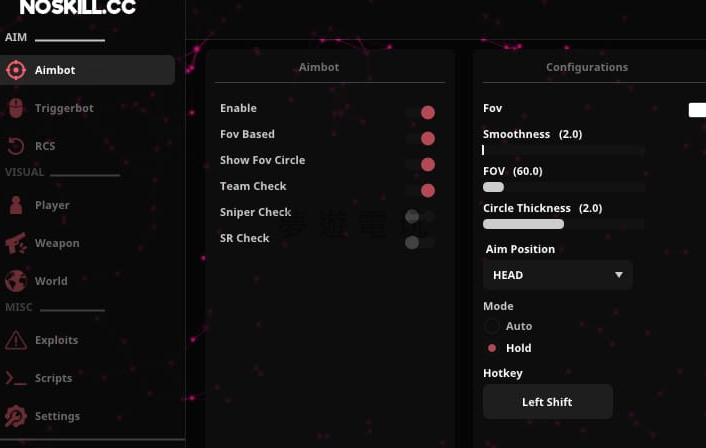This screenshot has width=706, height=448.
Task: Click the Sniper Check label text
Action: coord(255,212)
